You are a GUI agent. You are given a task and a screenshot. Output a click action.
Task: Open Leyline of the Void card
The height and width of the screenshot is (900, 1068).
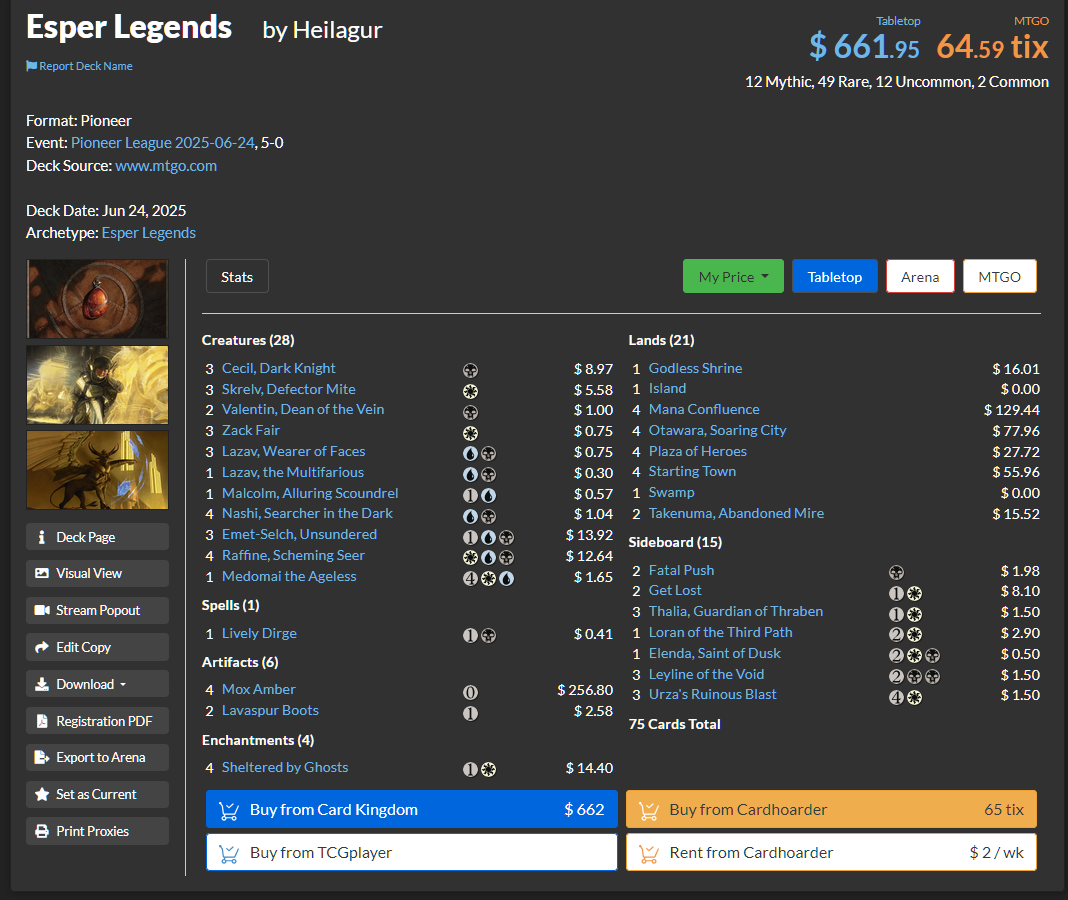706,674
